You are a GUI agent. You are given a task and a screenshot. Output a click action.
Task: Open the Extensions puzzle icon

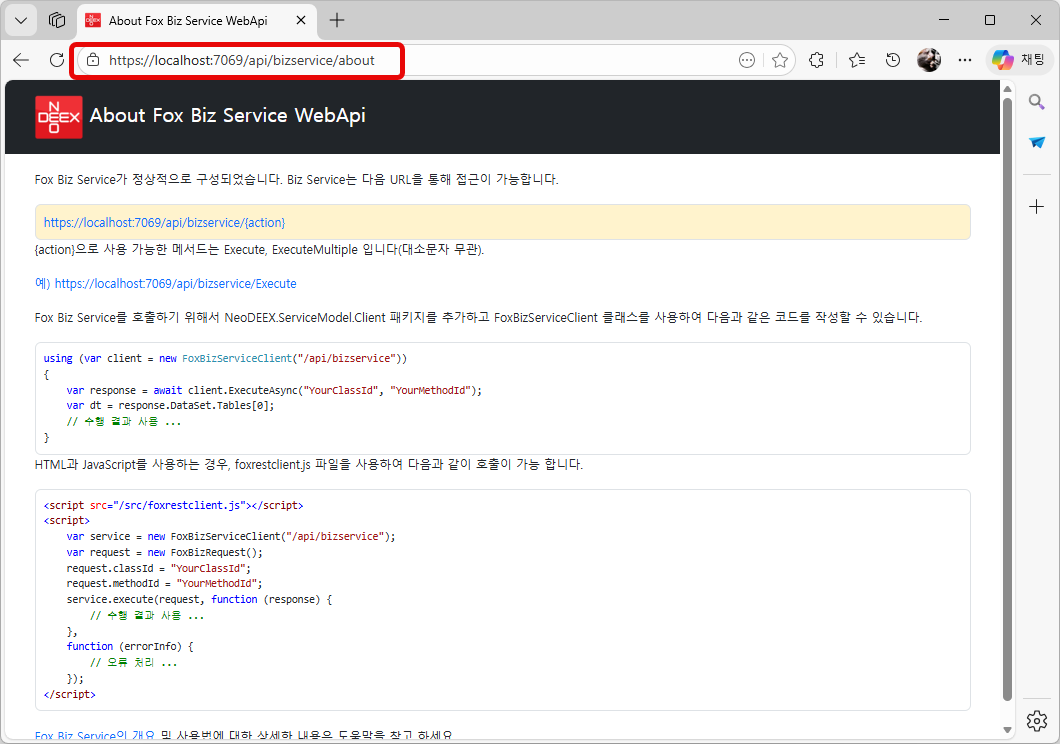pos(817,60)
